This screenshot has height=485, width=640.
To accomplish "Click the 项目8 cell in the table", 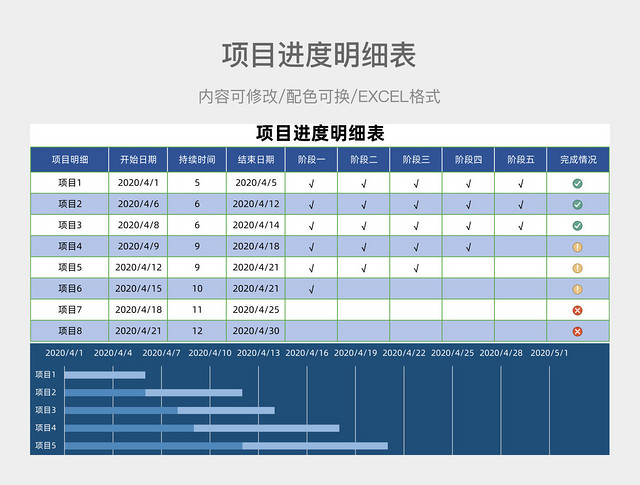I will (x=69, y=331).
